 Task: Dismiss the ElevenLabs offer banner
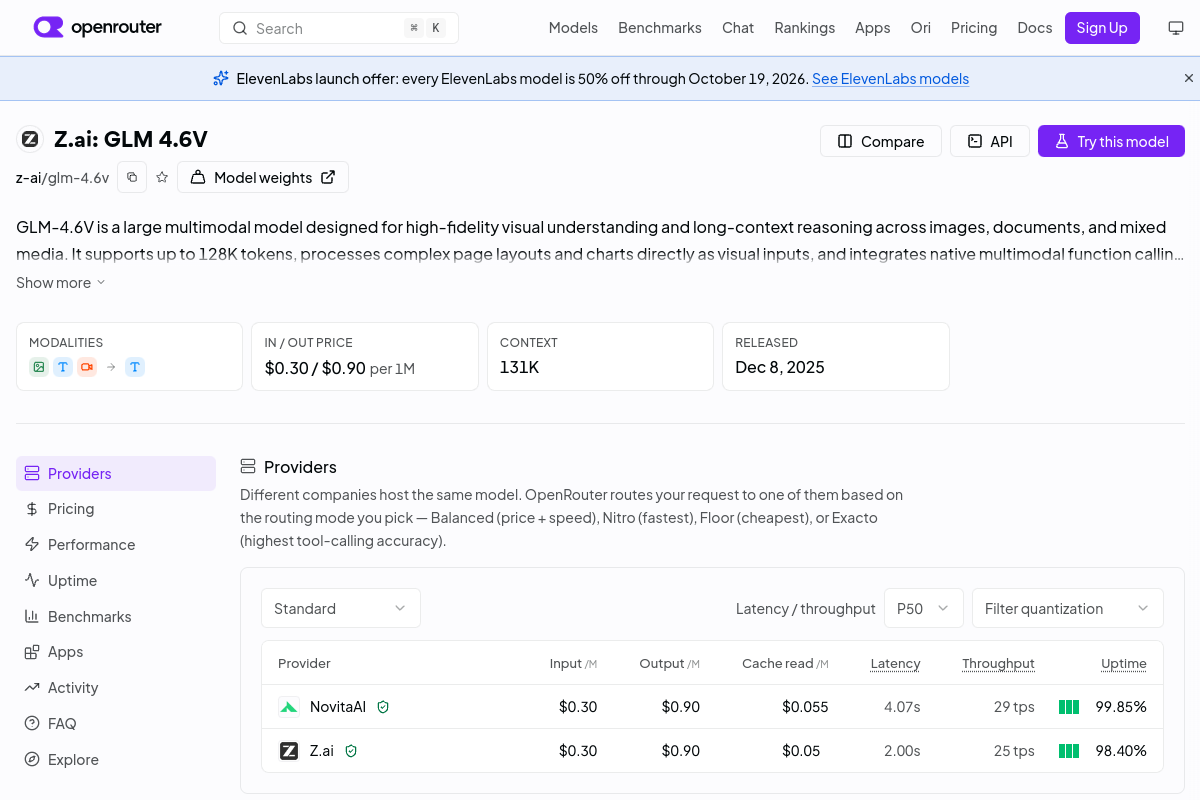click(x=1189, y=78)
